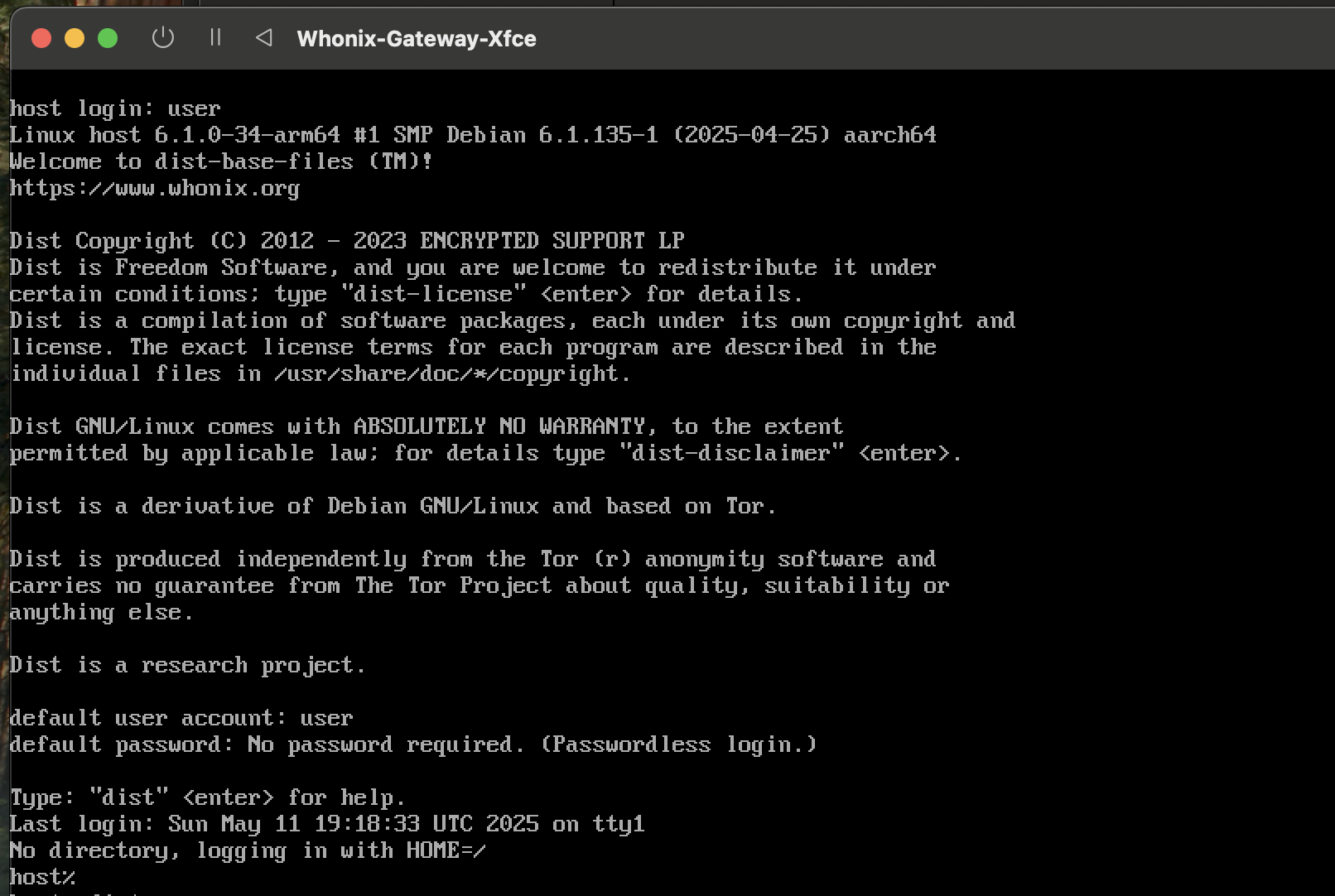Click the "Last login: Sun May 11" line
1335x896 pixels.
click(327, 824)
